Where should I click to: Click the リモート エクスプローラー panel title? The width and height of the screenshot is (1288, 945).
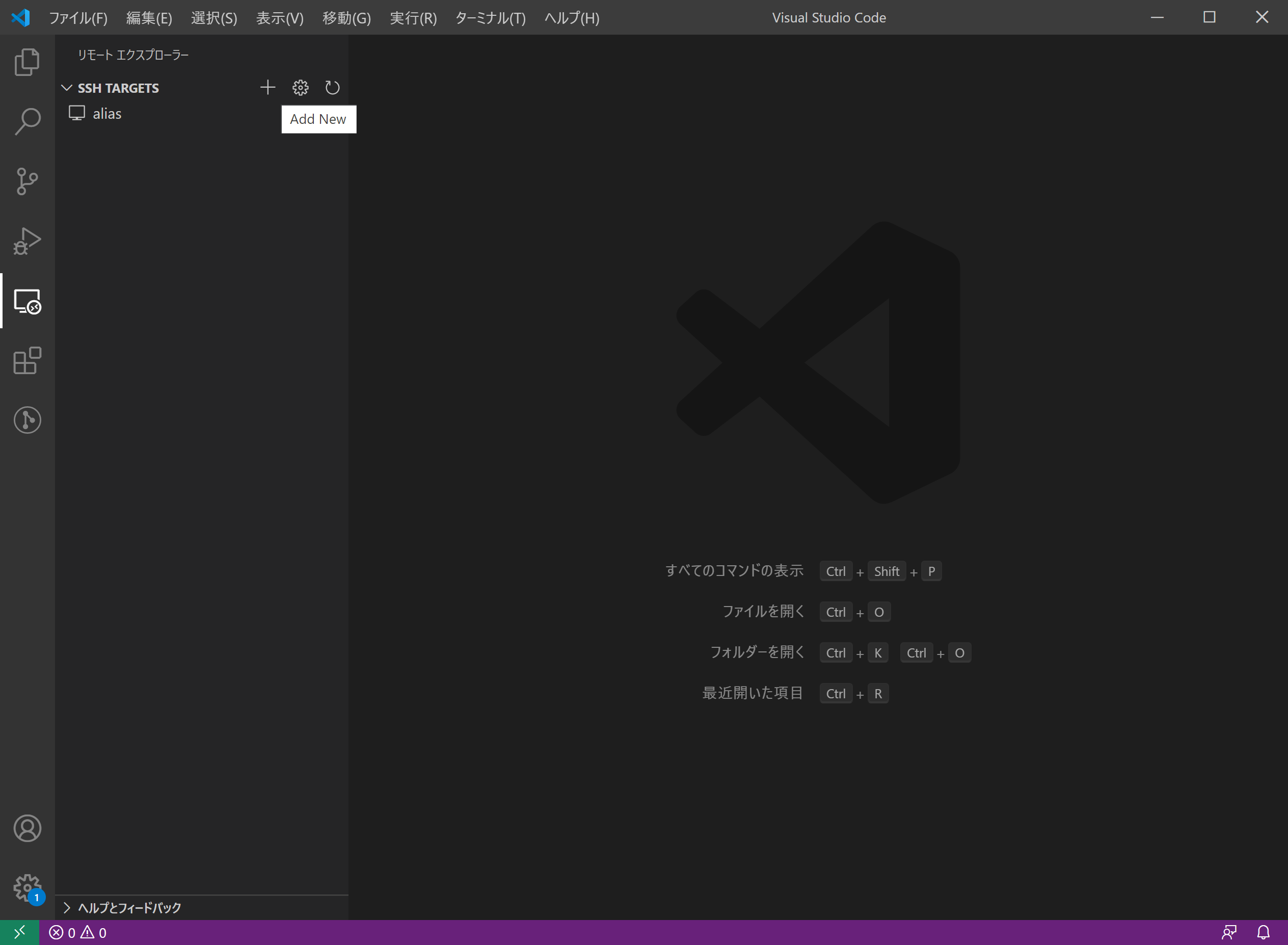(x=133, y=55)
